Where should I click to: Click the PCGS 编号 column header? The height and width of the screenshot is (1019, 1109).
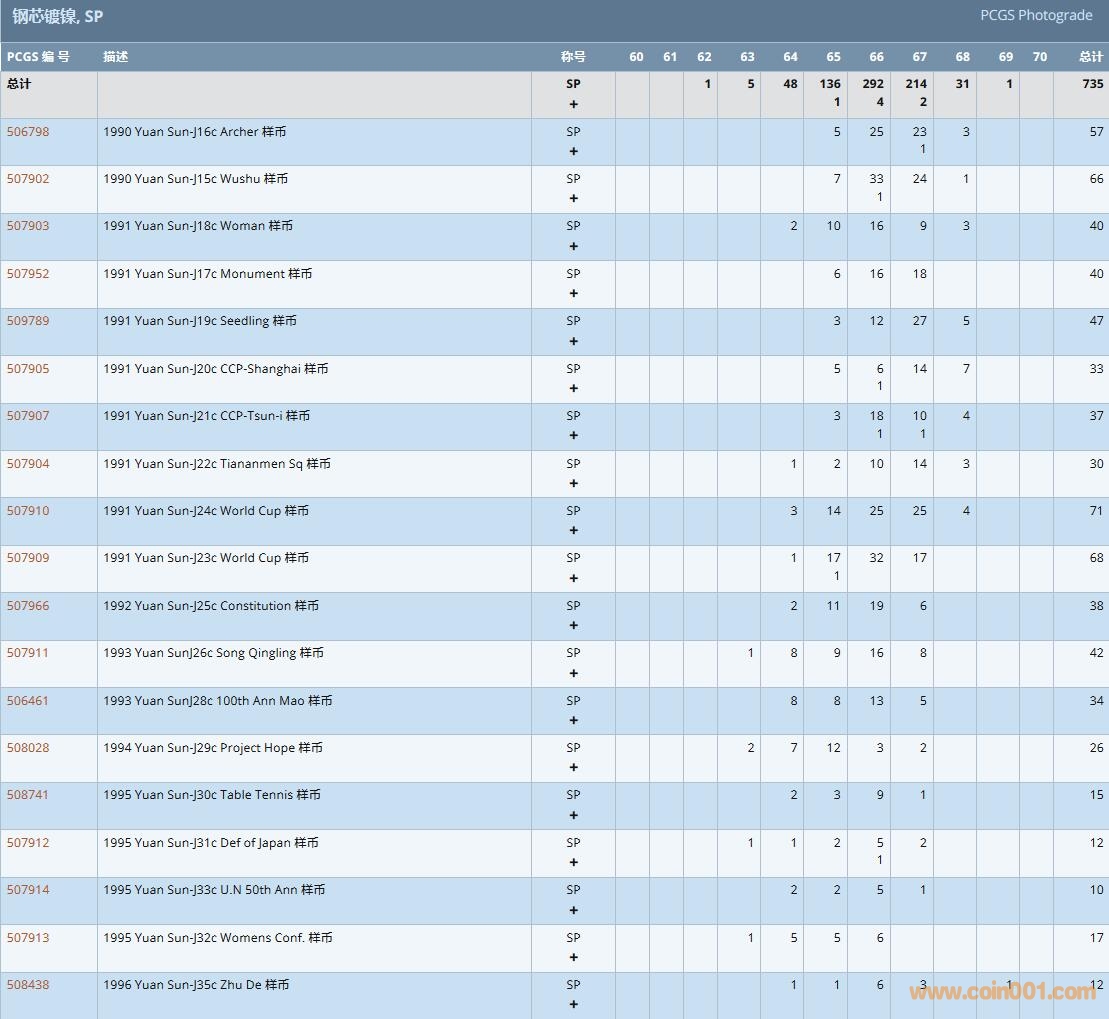pos(38,57)
